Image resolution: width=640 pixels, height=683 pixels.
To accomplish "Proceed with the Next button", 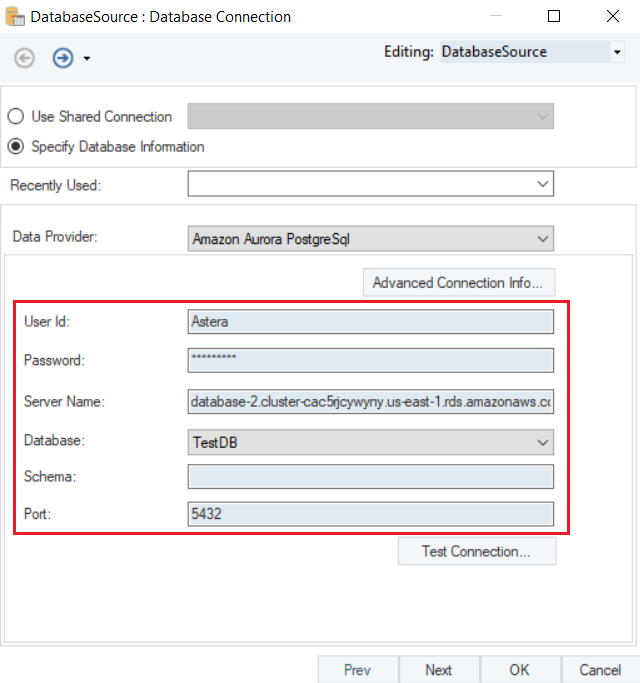I will [x=438, y=670].
